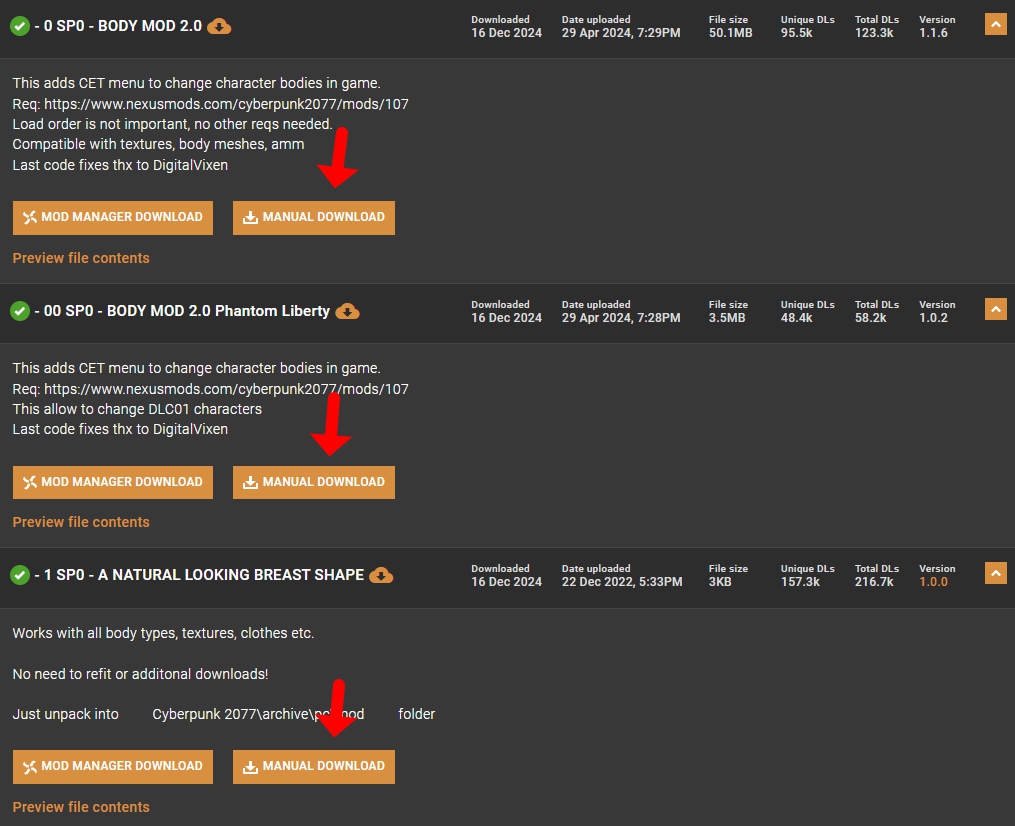Click green checkmark beside BODY MOD 2.0
This screenshot has width=1015, height=826.
click(x=20, y=27)
